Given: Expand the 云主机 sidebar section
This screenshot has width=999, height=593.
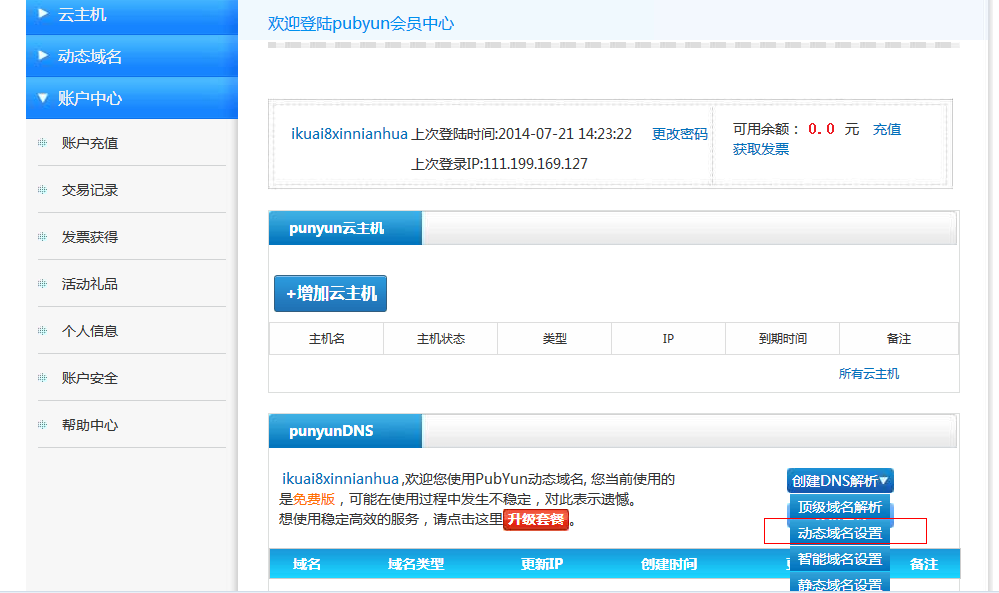Looking at the screenshot, I should 132,15.
